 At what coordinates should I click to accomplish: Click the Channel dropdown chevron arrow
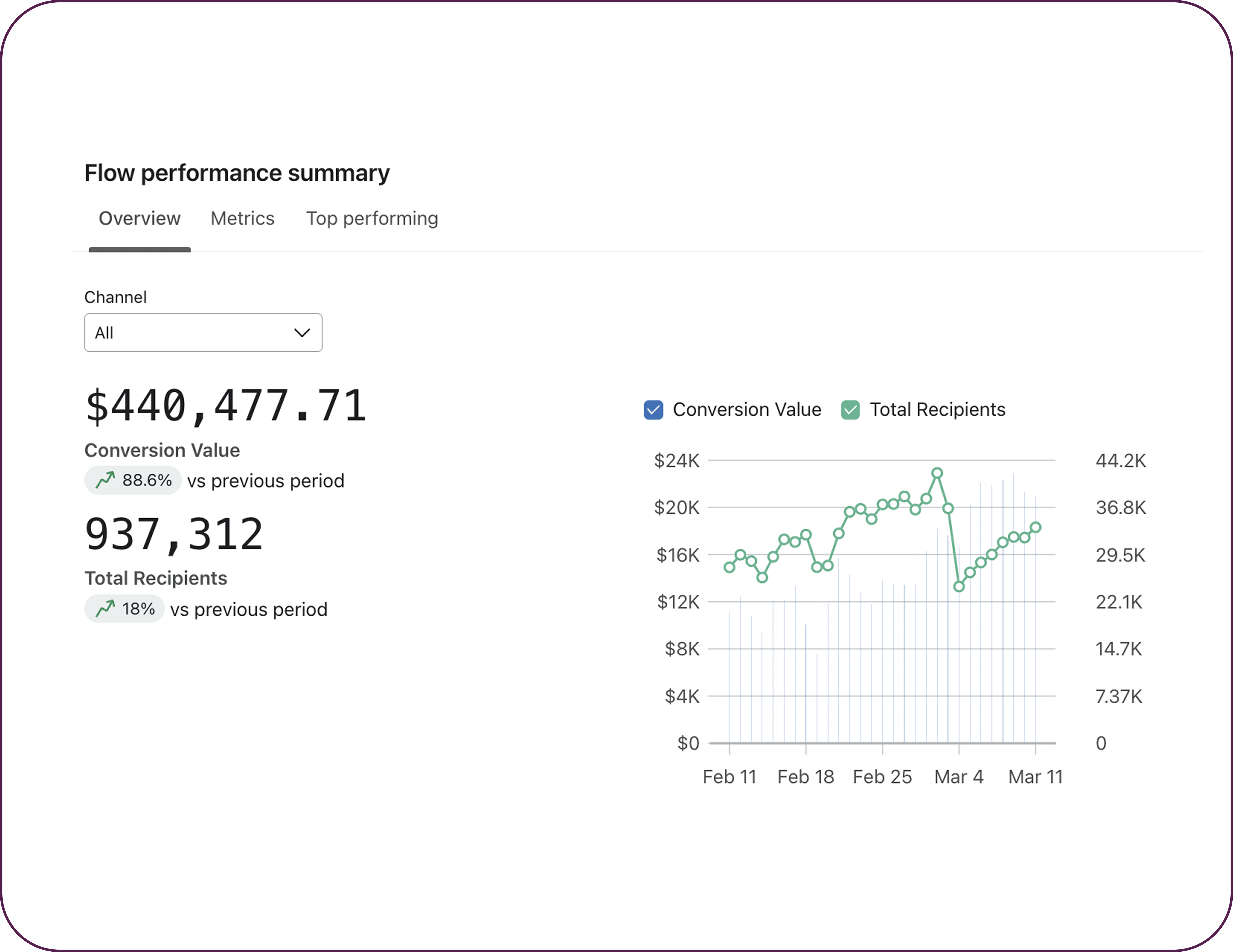[302, 333]
